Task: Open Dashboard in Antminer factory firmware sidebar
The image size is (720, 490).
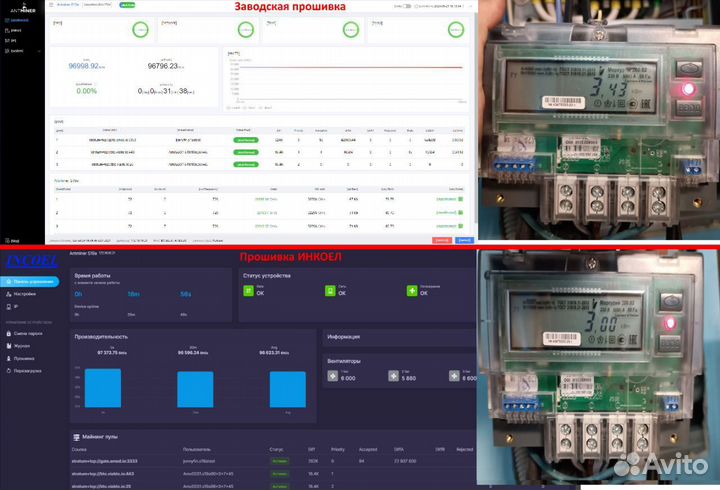Action: [x=17, y=20]
